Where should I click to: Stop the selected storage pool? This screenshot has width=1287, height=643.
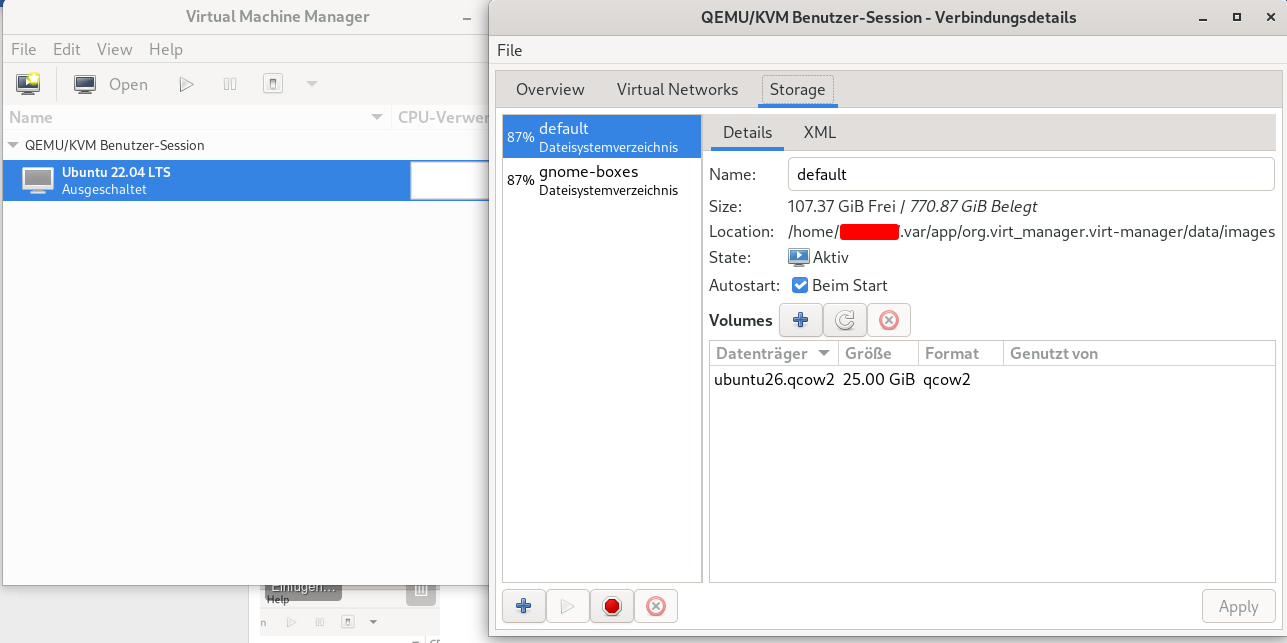click(611, 606)
